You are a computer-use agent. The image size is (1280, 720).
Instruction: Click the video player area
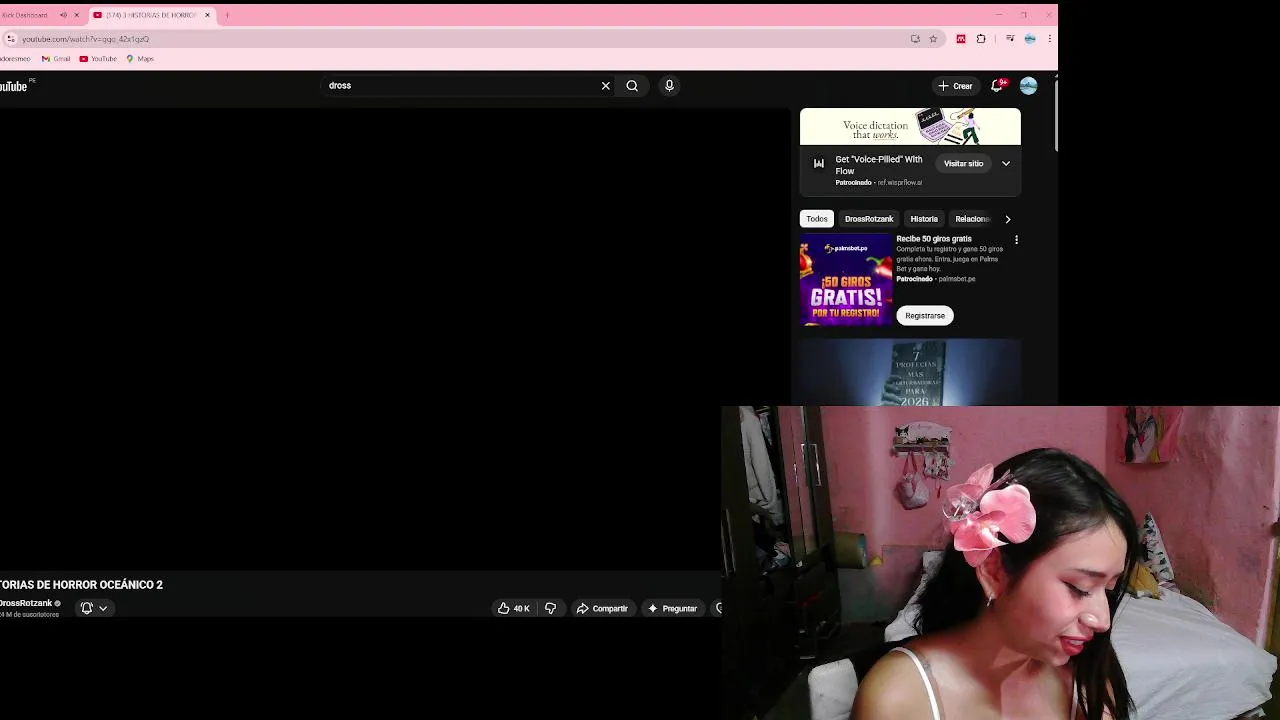coord(395,340)
